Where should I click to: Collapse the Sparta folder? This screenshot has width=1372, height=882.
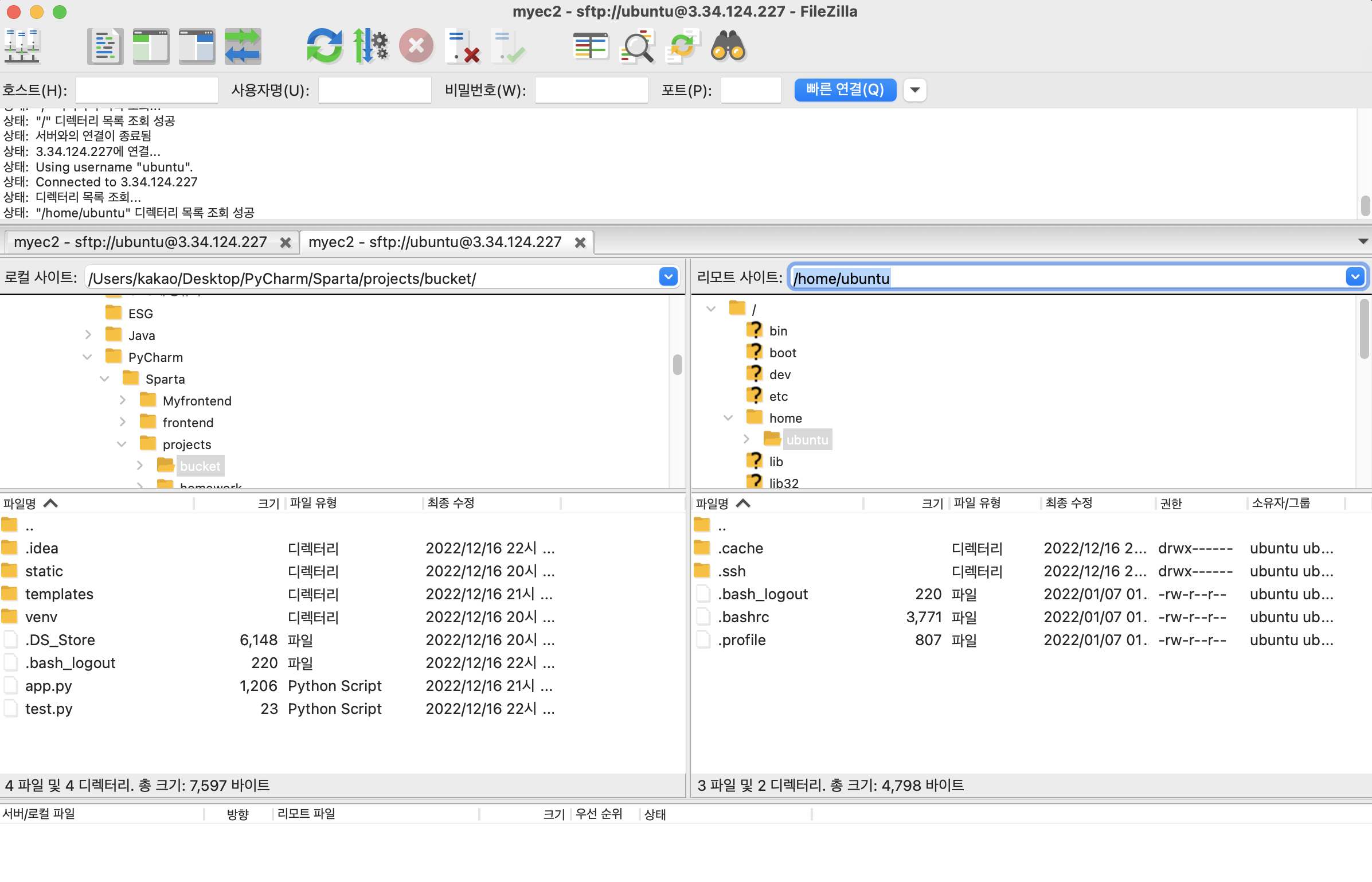[x=104, y=378]
